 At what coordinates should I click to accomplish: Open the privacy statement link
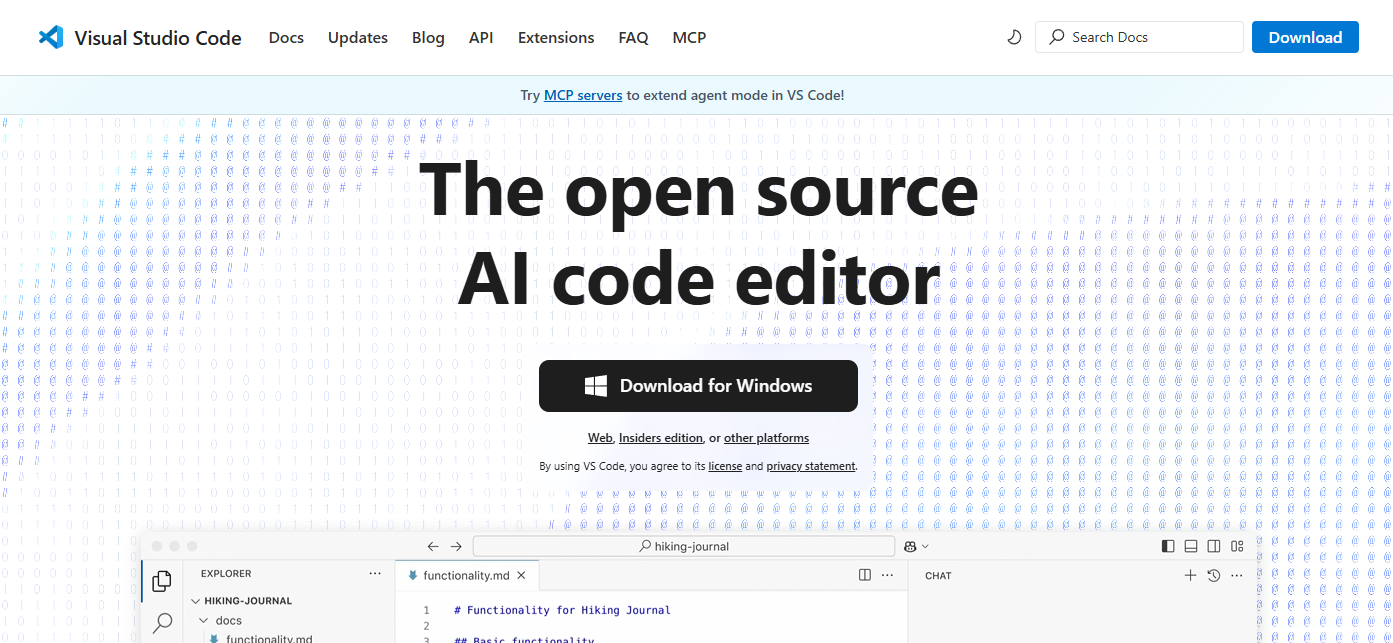(811, 466)
